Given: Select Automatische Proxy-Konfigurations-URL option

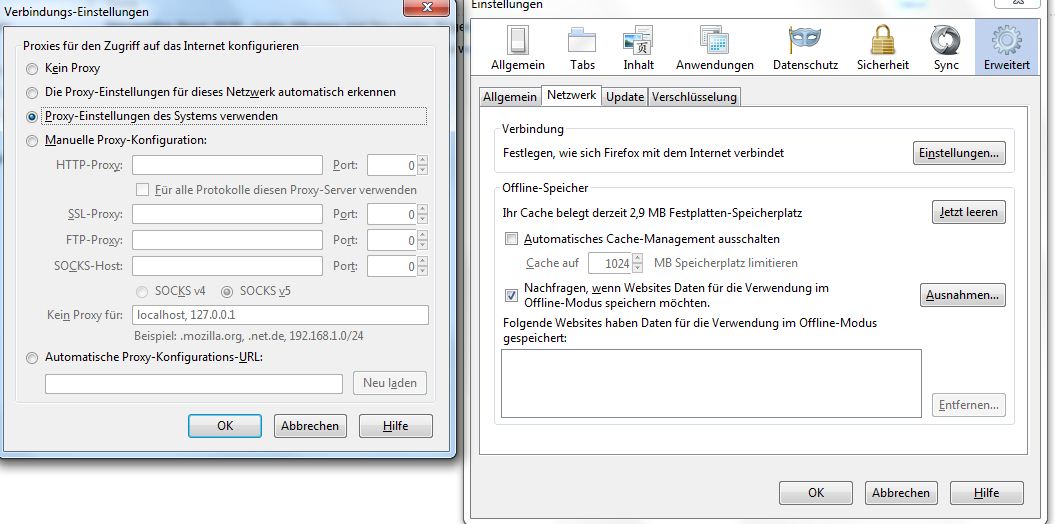Looking at the screenshot, I should (x=32, y=358).
